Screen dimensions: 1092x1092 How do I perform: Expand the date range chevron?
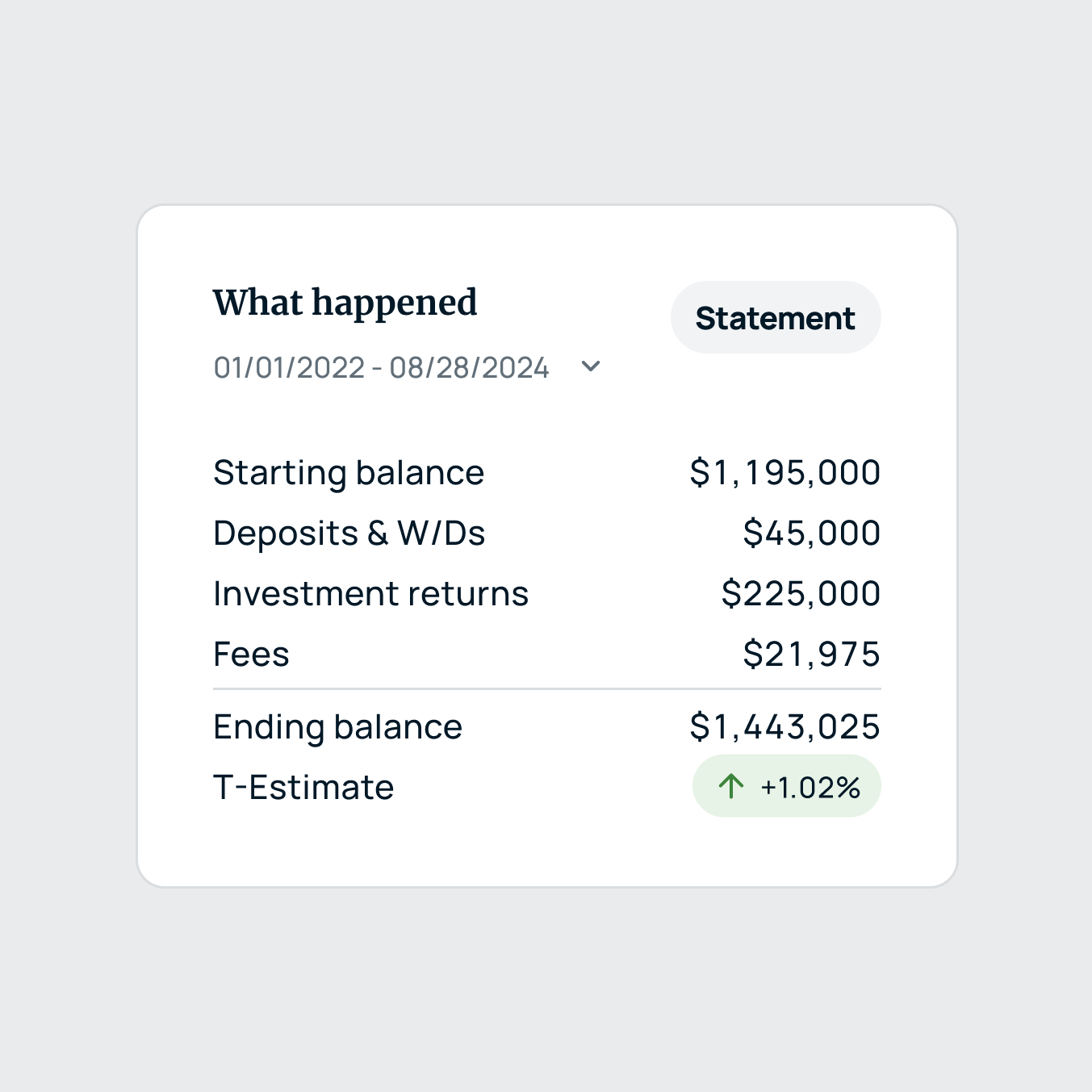(x=591, y=366)
